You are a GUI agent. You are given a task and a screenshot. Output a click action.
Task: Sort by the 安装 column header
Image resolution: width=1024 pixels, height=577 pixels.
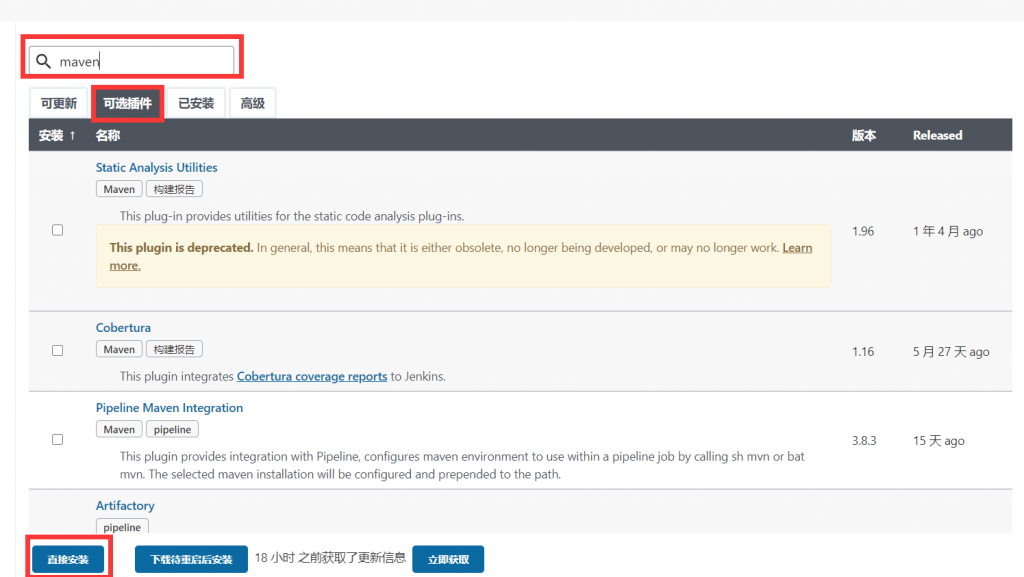click(57, 135)
